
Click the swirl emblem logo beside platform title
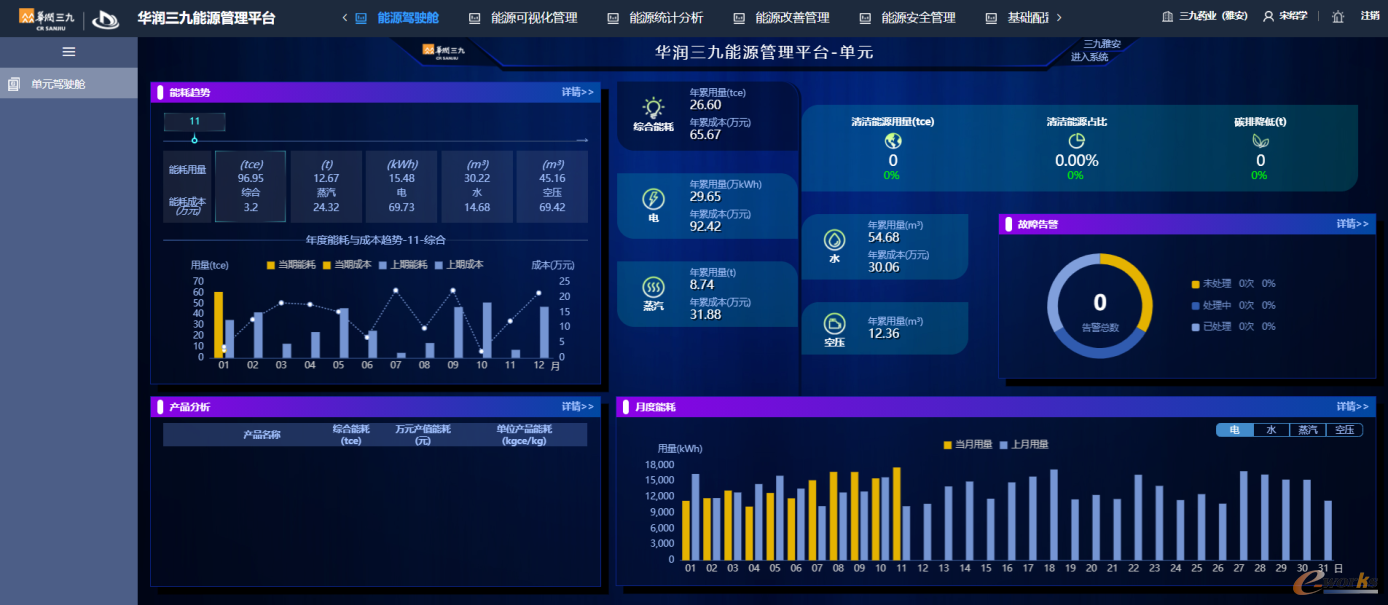[x=108, y=19]
